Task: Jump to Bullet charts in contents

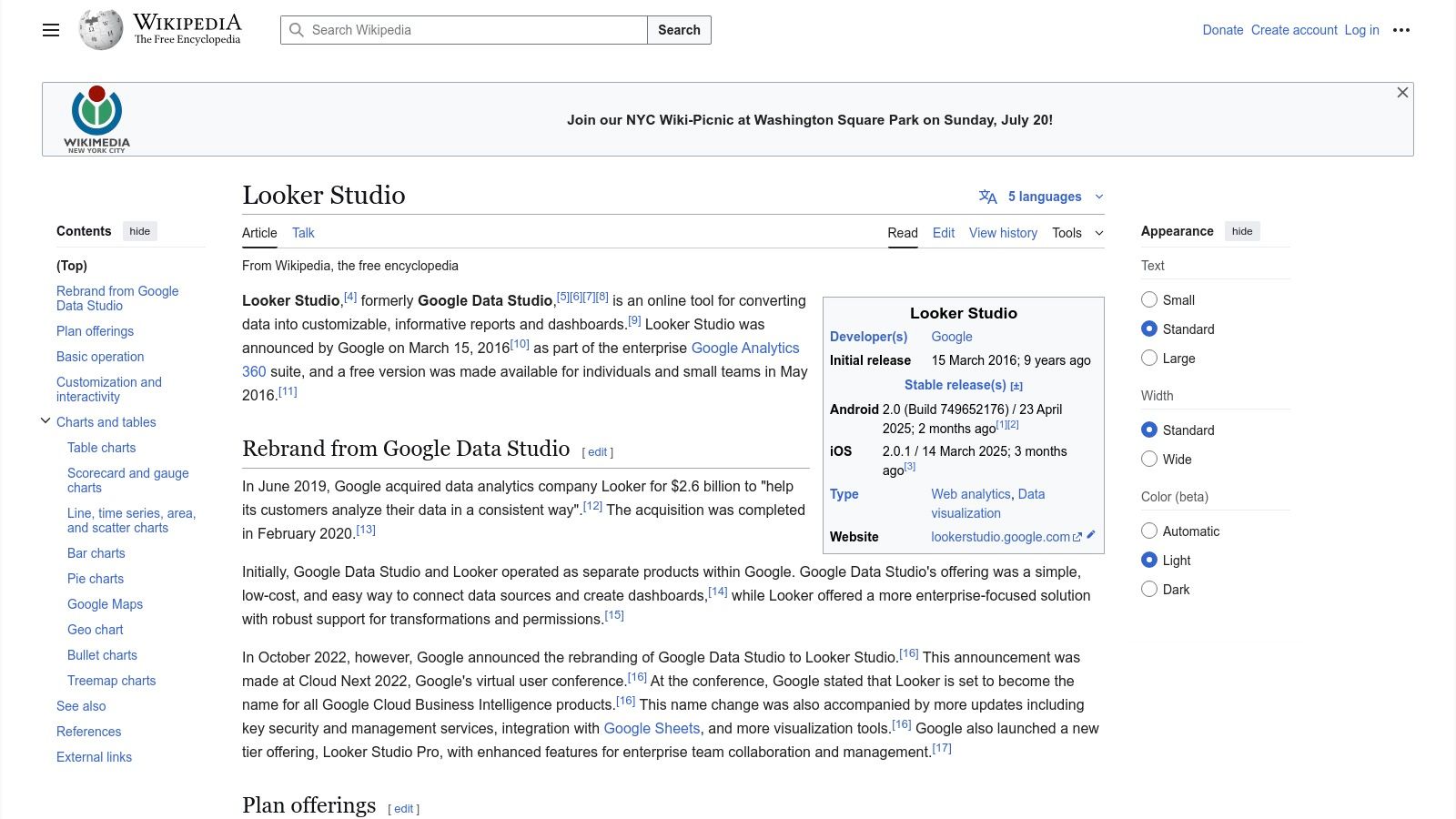Action: click(102, 655)
